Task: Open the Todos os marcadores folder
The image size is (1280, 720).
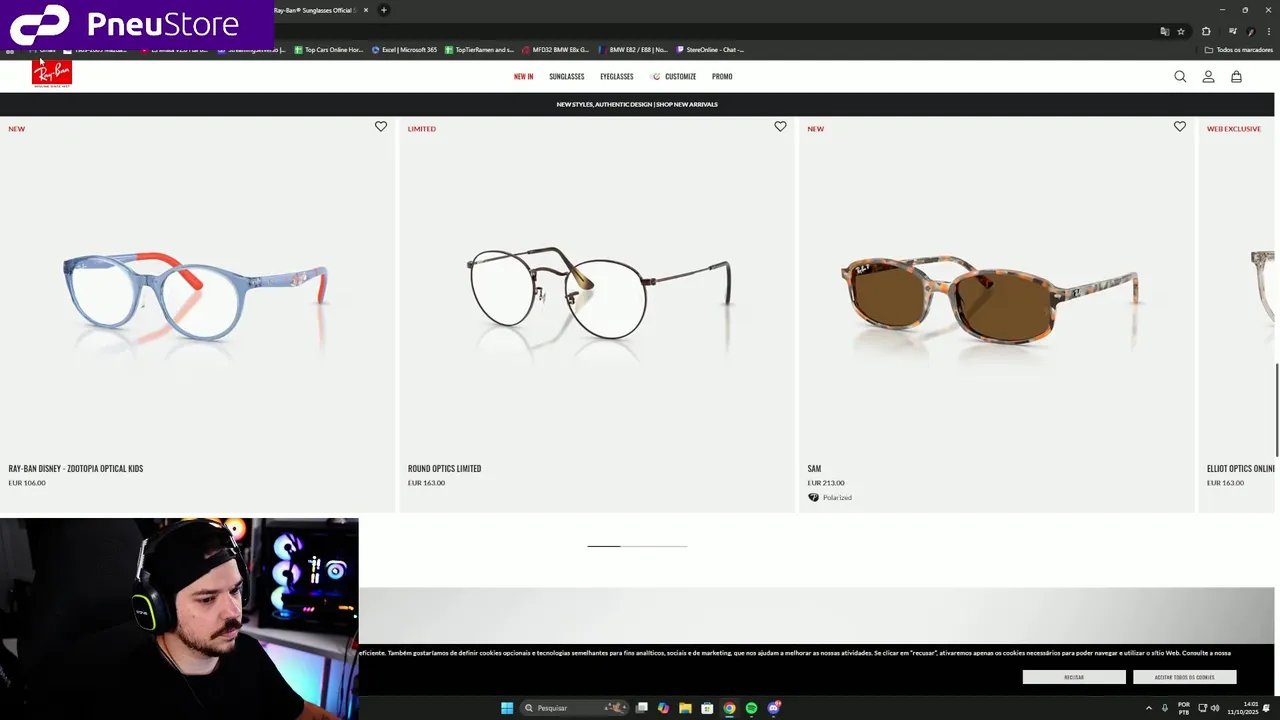Action: (1239, 49)
